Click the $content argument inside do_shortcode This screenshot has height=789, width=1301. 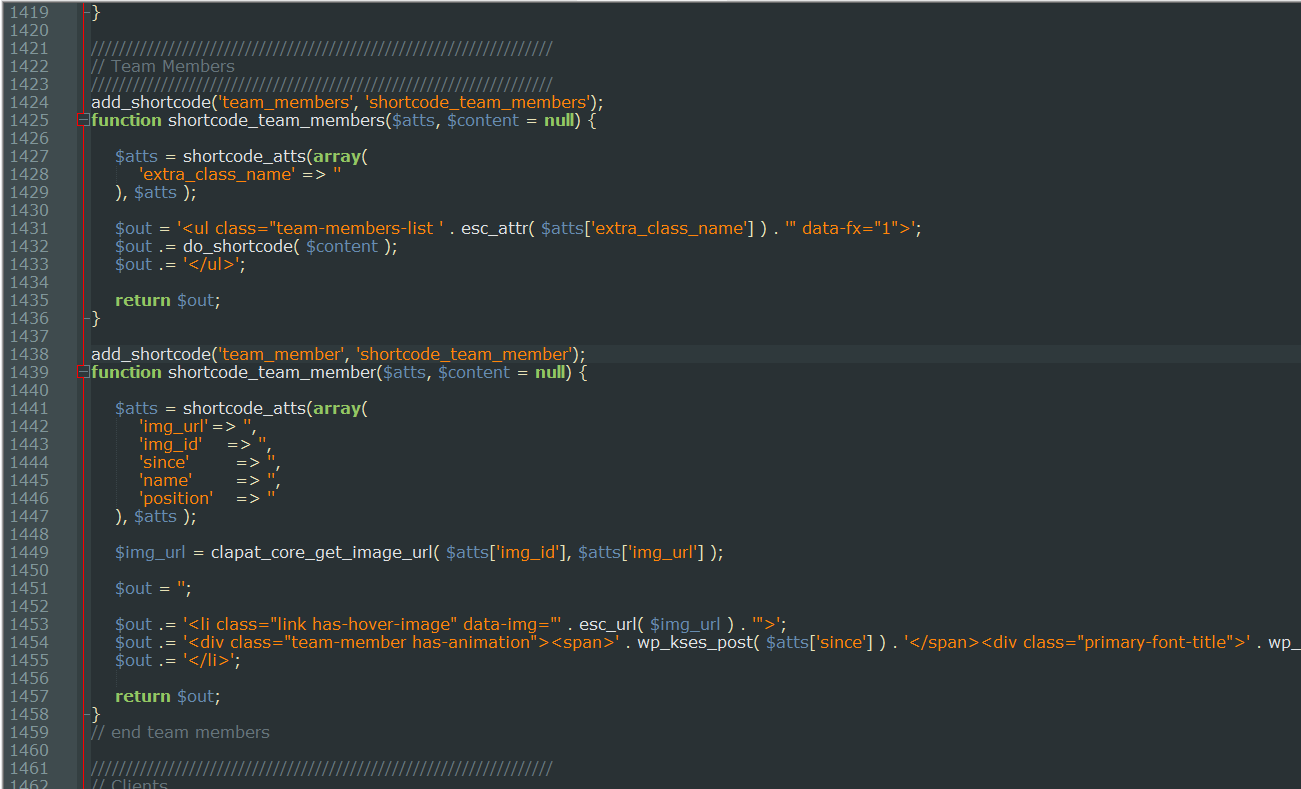pyautogui.click(x=342, y=246)
